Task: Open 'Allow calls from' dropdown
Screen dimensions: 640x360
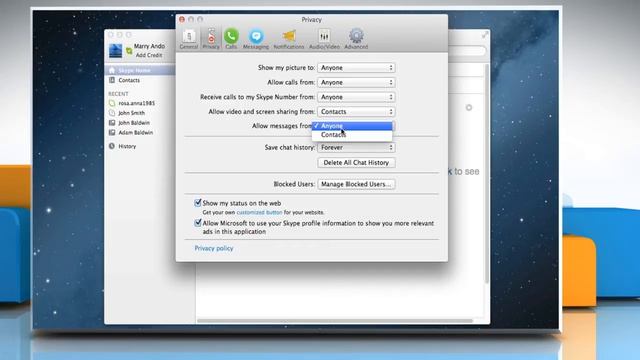Action: point(356,82)
